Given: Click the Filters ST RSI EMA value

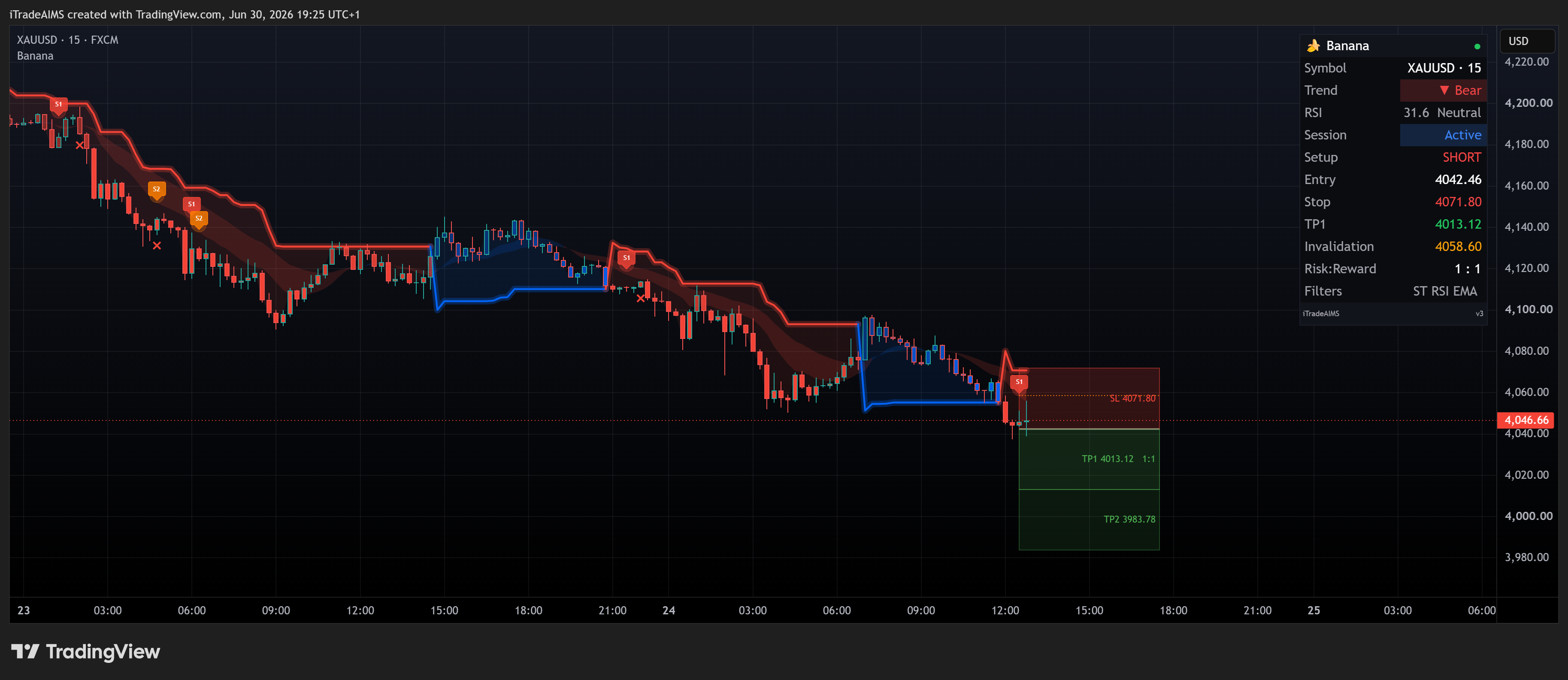Looking at the screenshot, I should coord(1444,291).
